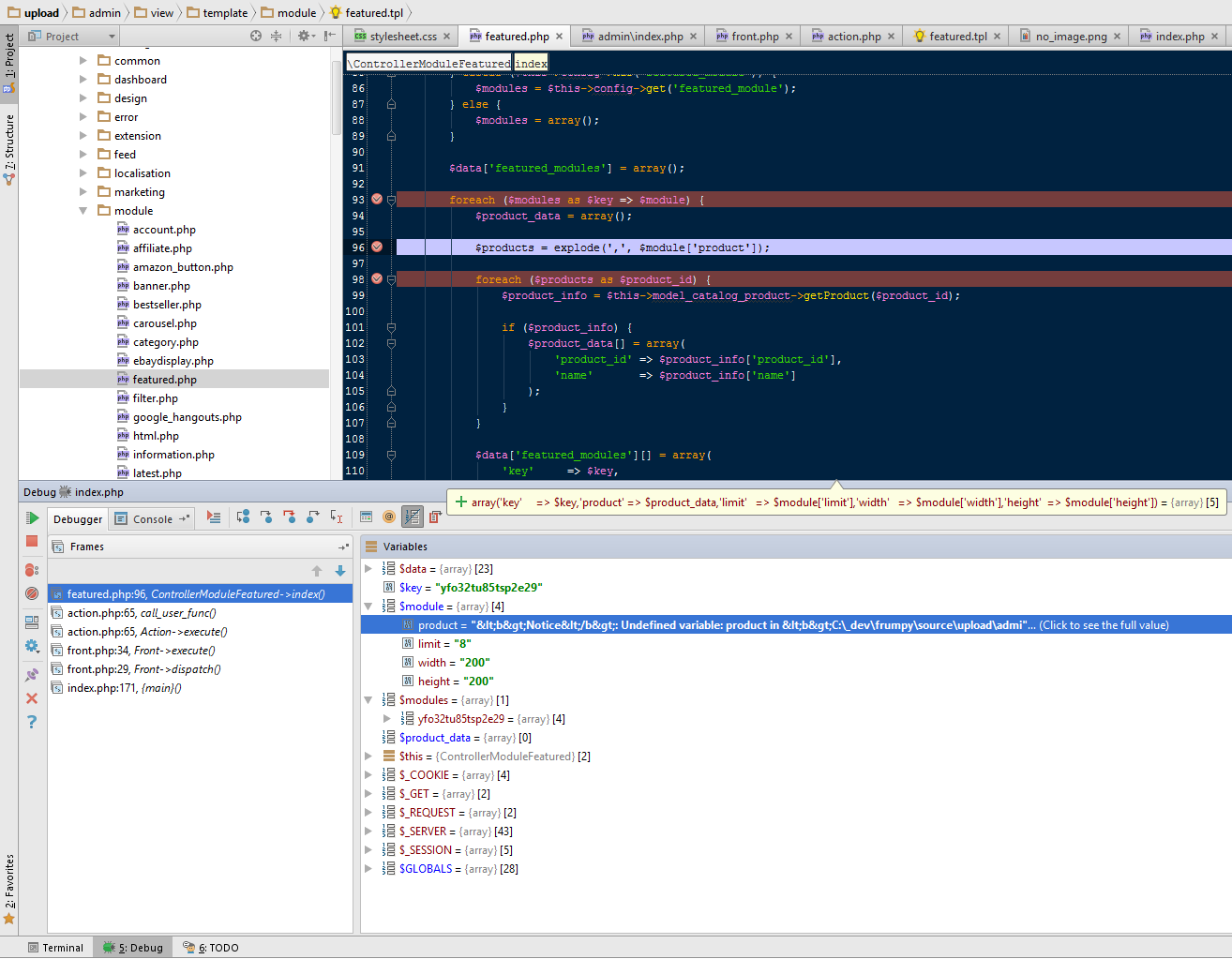The height and width of the screenshot is (959, 1232).
Task: Toggle breakpoint on line 93
Action: 377,200
